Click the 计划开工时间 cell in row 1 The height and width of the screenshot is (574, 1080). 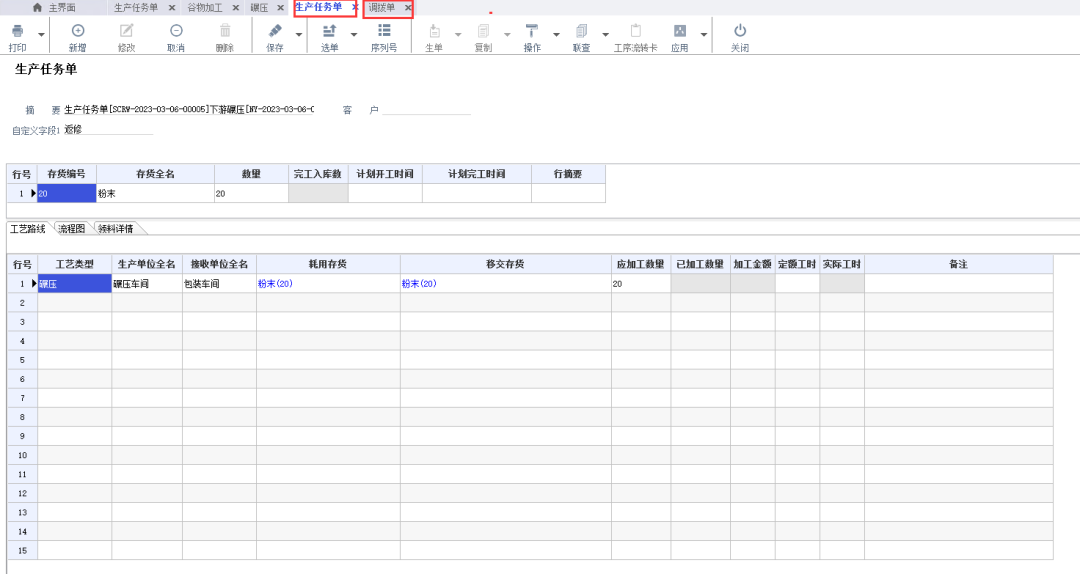click(x=385, y=194)
